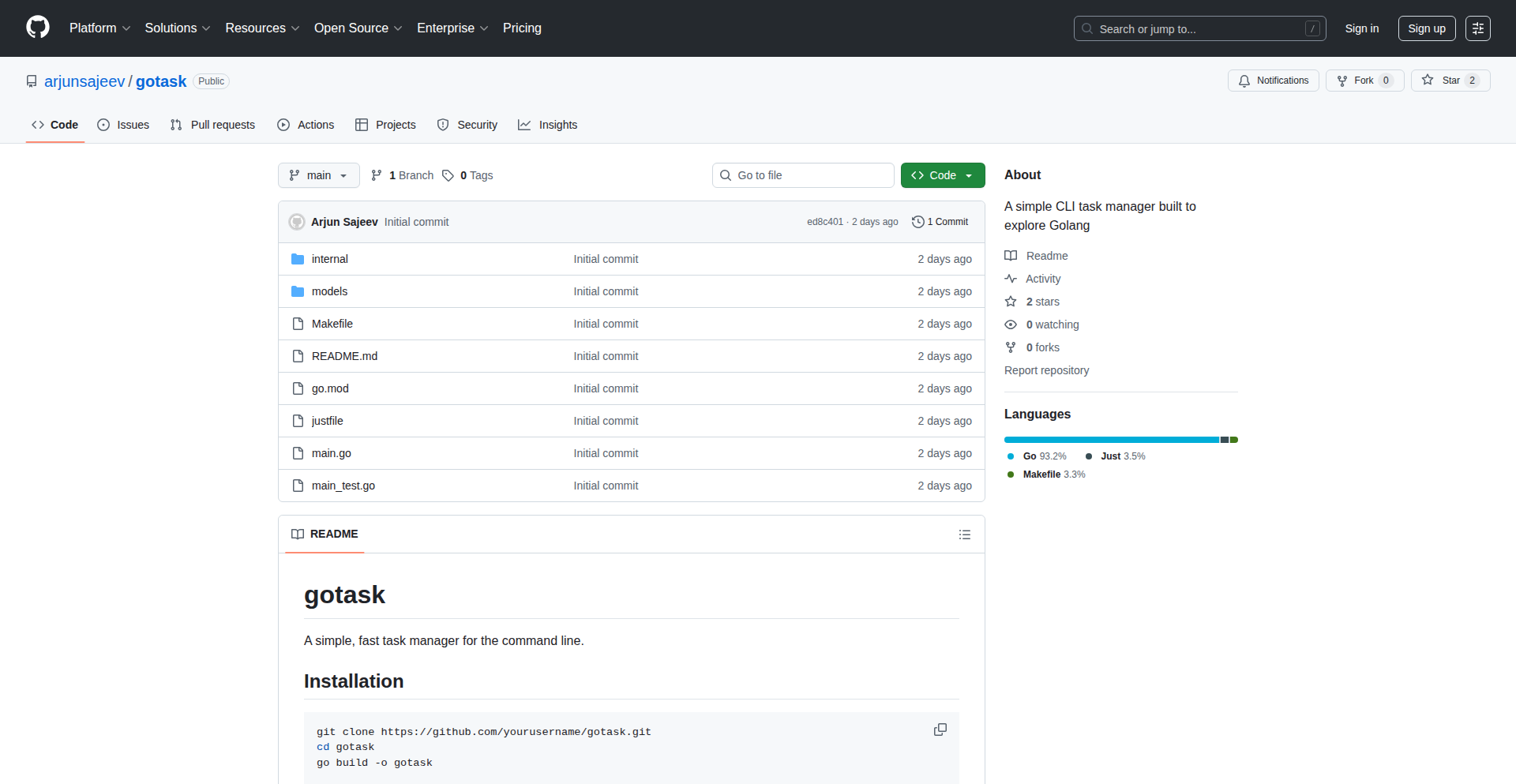
Task: Click the Sign up button
Action: 1426,28
